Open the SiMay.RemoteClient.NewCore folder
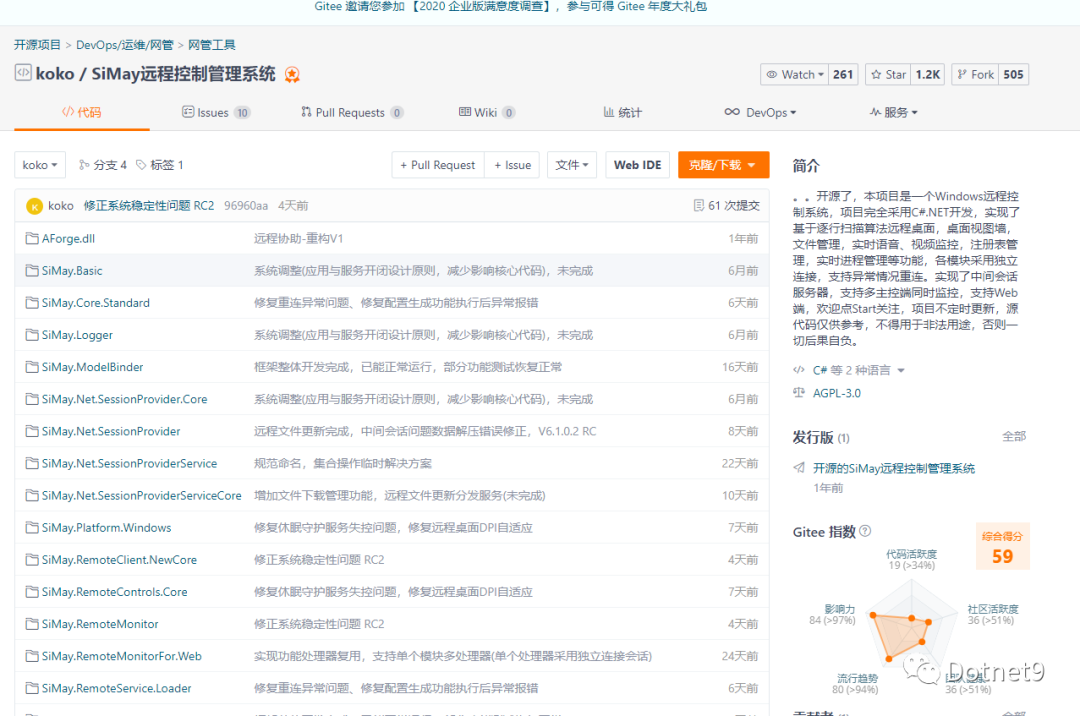Viewport: 1080px width, 716px height. click(x=119, y=560)
